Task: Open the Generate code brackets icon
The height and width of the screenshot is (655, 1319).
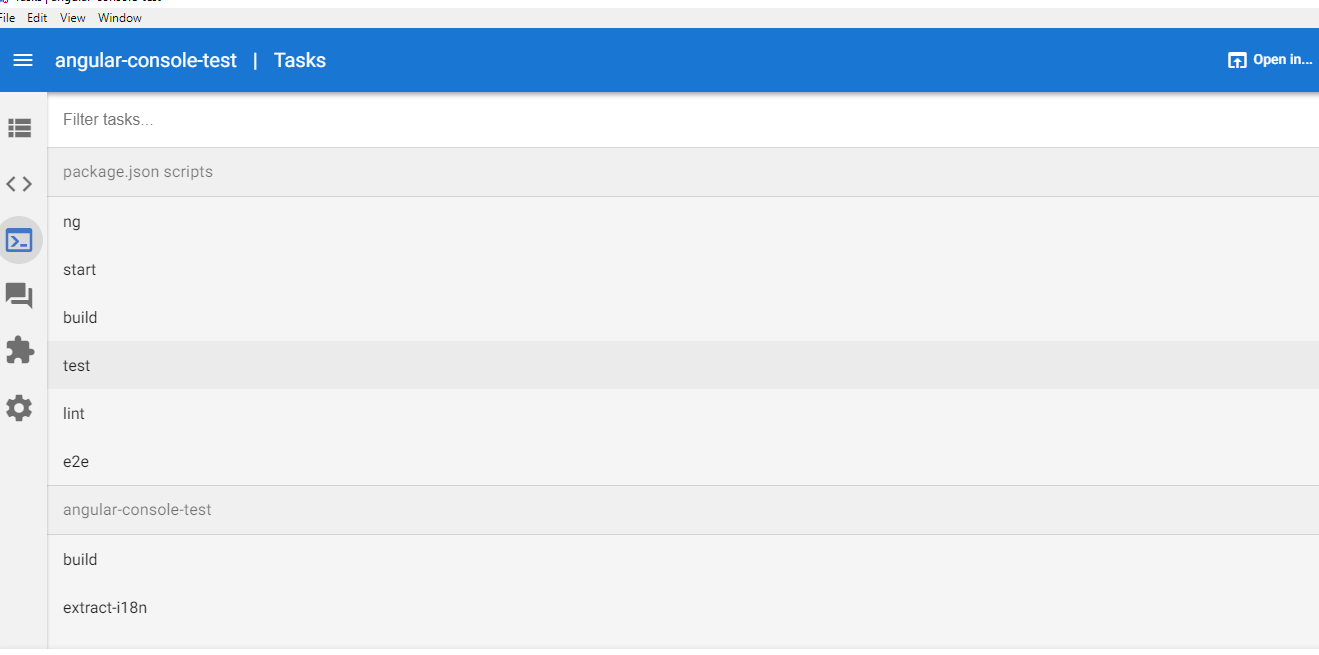Action: (19, 184)
